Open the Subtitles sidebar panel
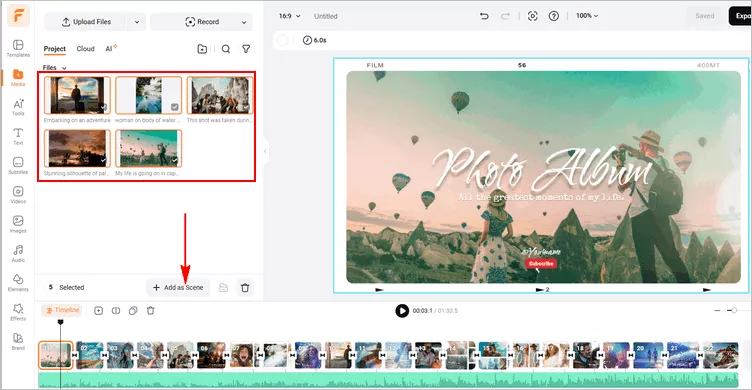The height and width of the screenshot is (390, 752). [x=18, y=165]
